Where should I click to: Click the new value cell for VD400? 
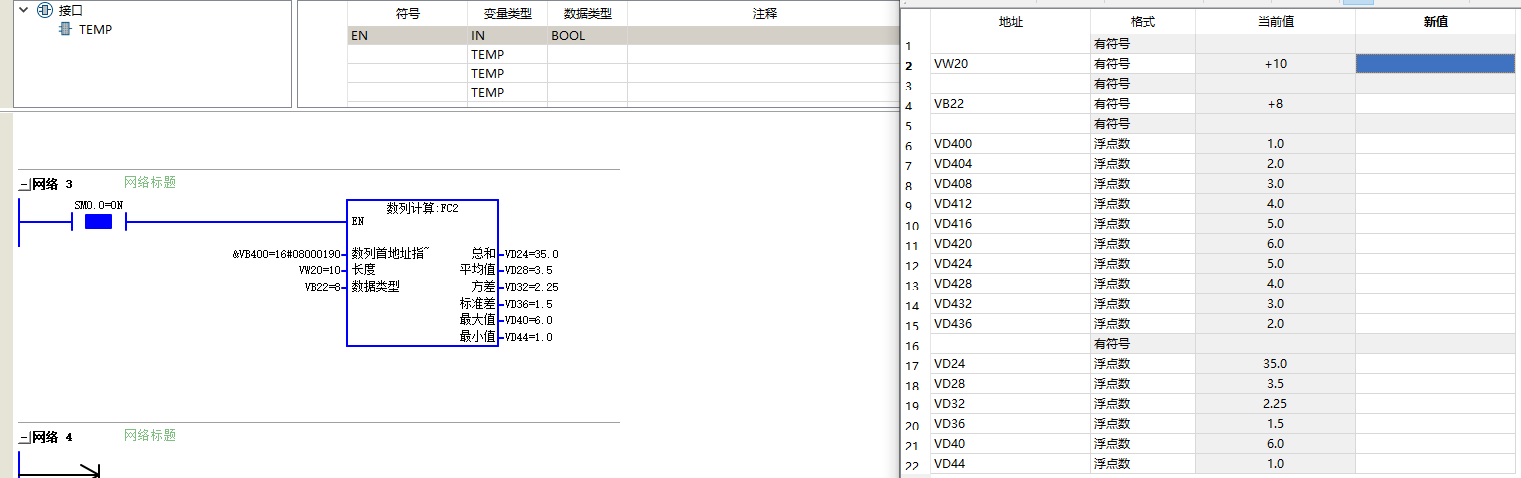pyautogui.click(x=1435, y=144)
